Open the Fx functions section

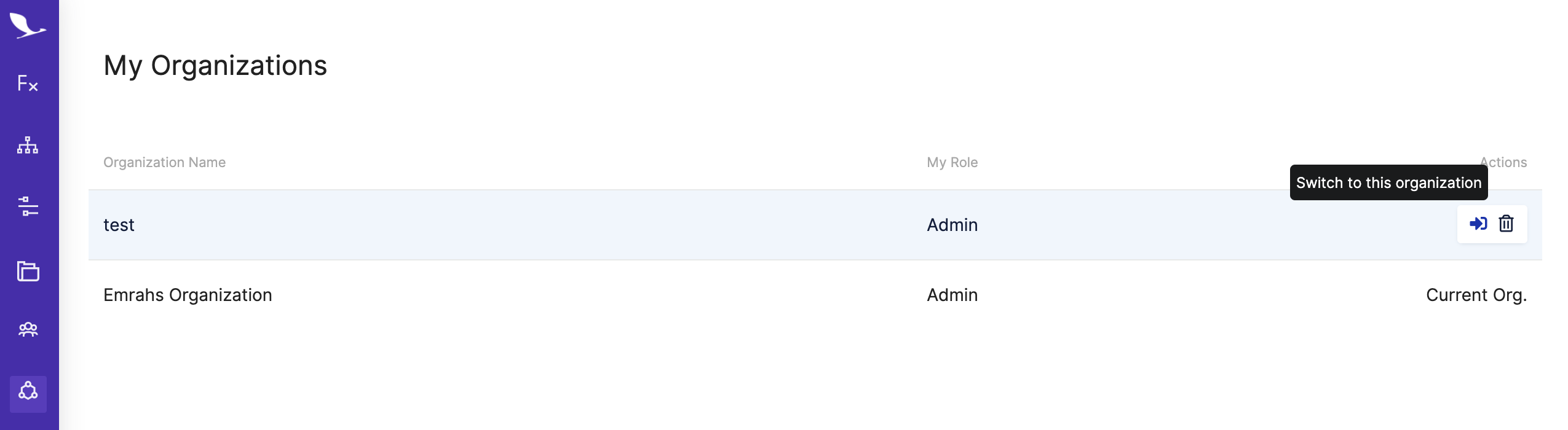pyautogui.click(x=28, y=84)
